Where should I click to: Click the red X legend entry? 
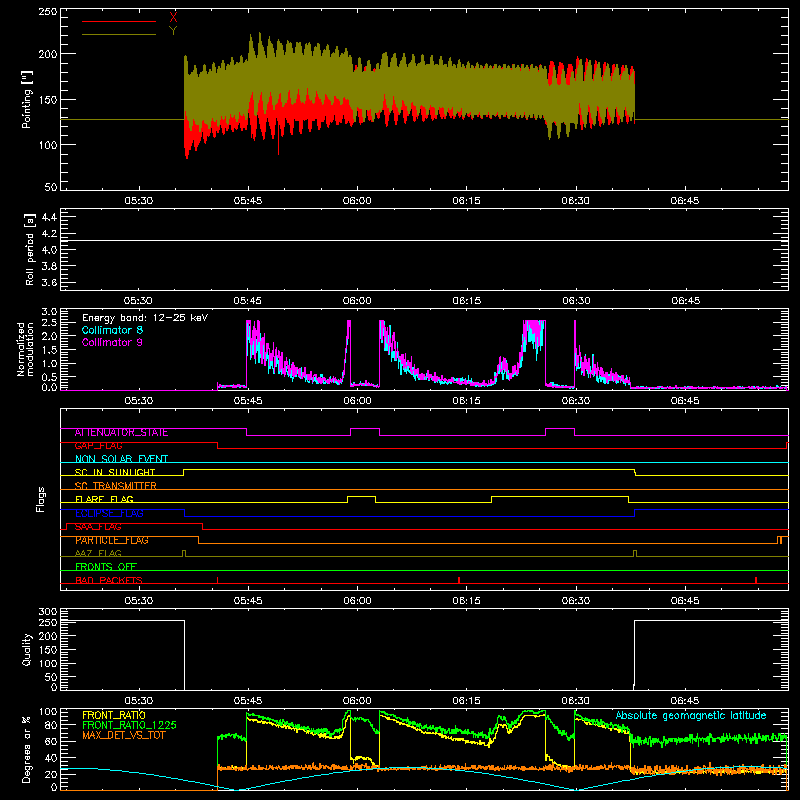point(173,18)
